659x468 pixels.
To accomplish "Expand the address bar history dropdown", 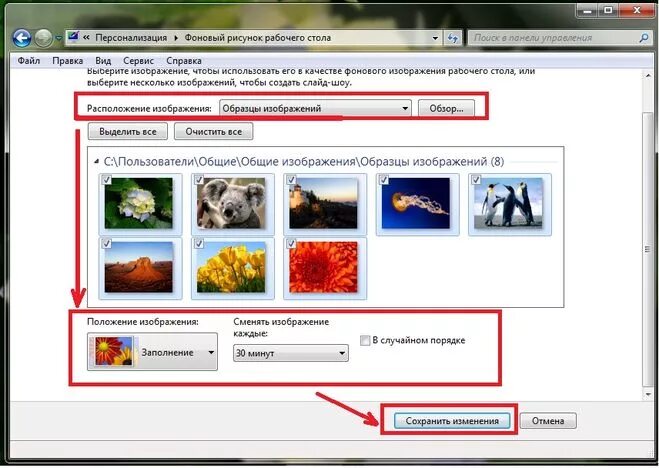I will point(435,38).
